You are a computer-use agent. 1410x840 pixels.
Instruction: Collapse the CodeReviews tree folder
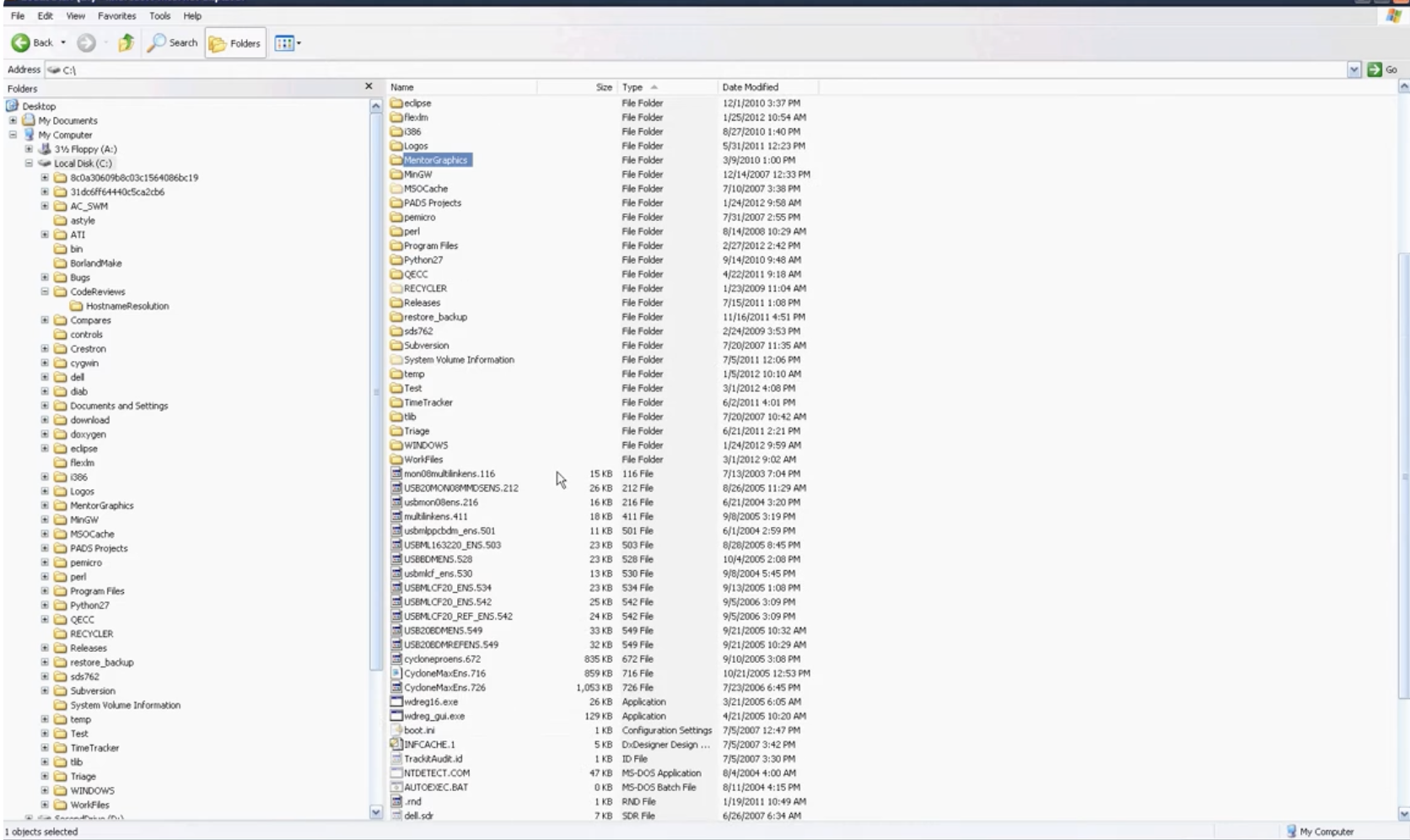tap(45, 292)
